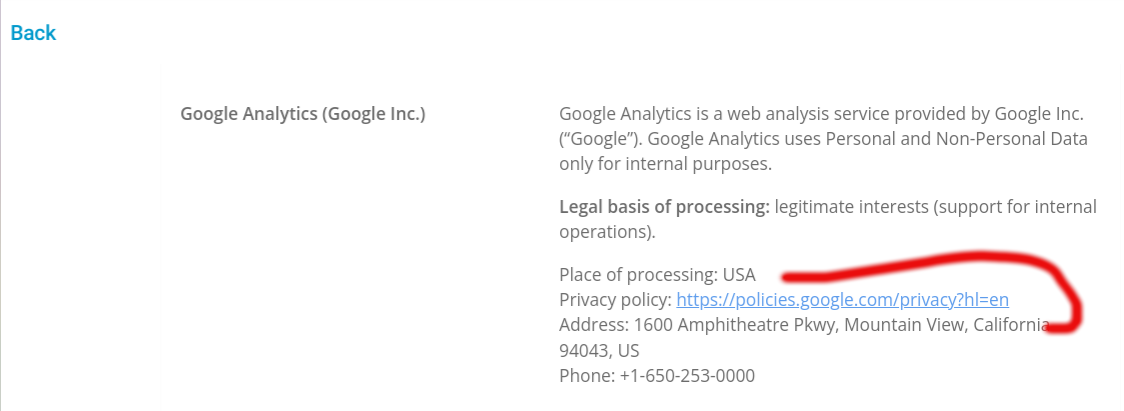Viewport: 1124px width, 411px height.
Task: Select the only for internal purposes text
Action: point(665,164)
